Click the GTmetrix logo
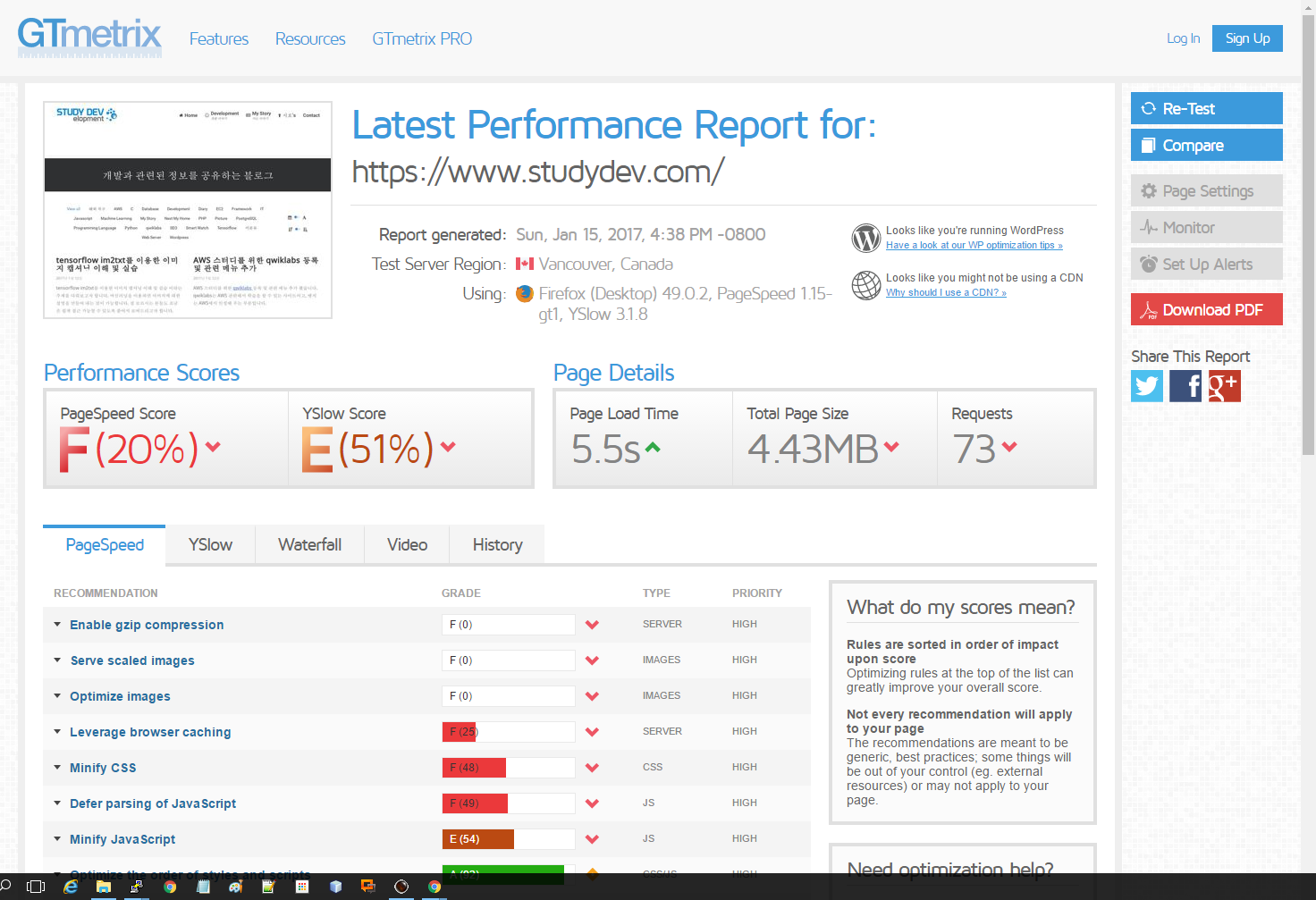This screenshot has width=1316, height=900. click(89, 38)
